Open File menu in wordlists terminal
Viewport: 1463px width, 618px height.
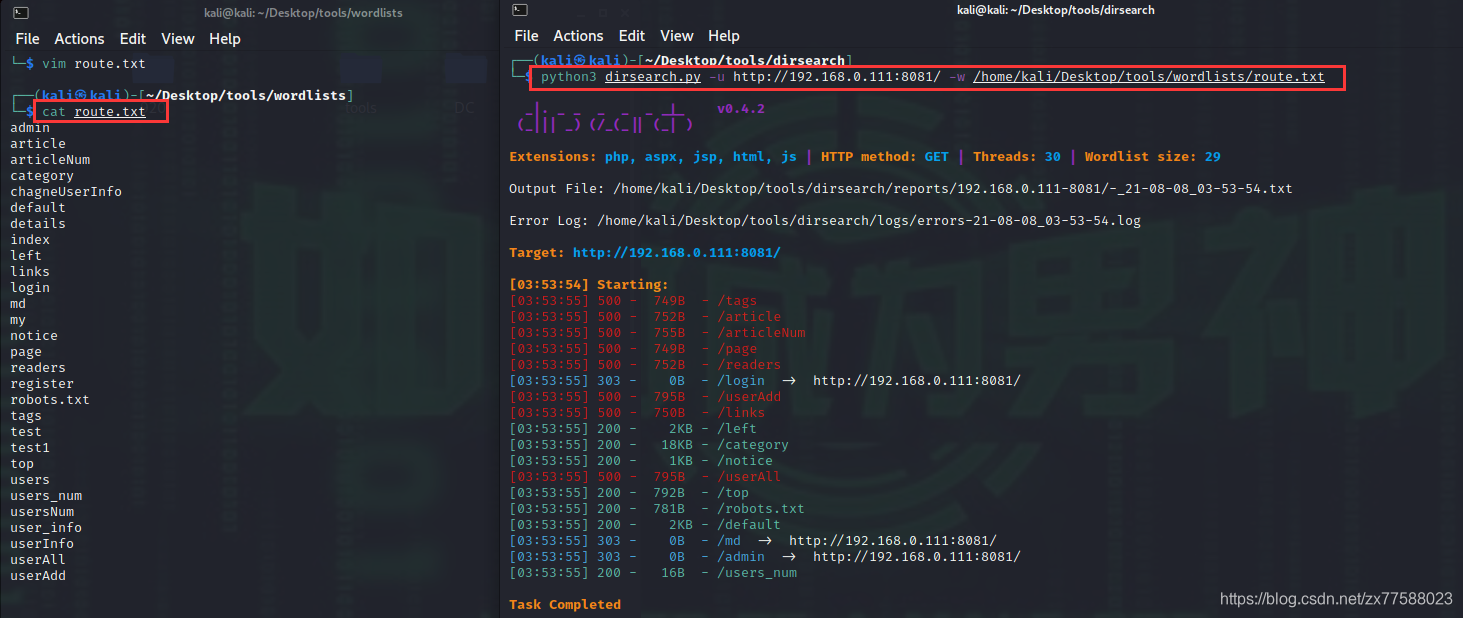pos(28,39)
